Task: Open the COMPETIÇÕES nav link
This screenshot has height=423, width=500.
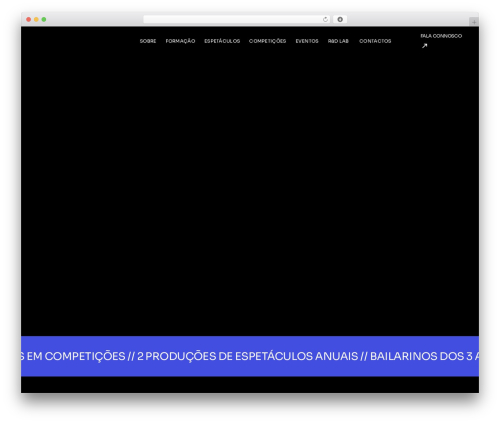Action: pyautogui.click(x=268, y=41)
